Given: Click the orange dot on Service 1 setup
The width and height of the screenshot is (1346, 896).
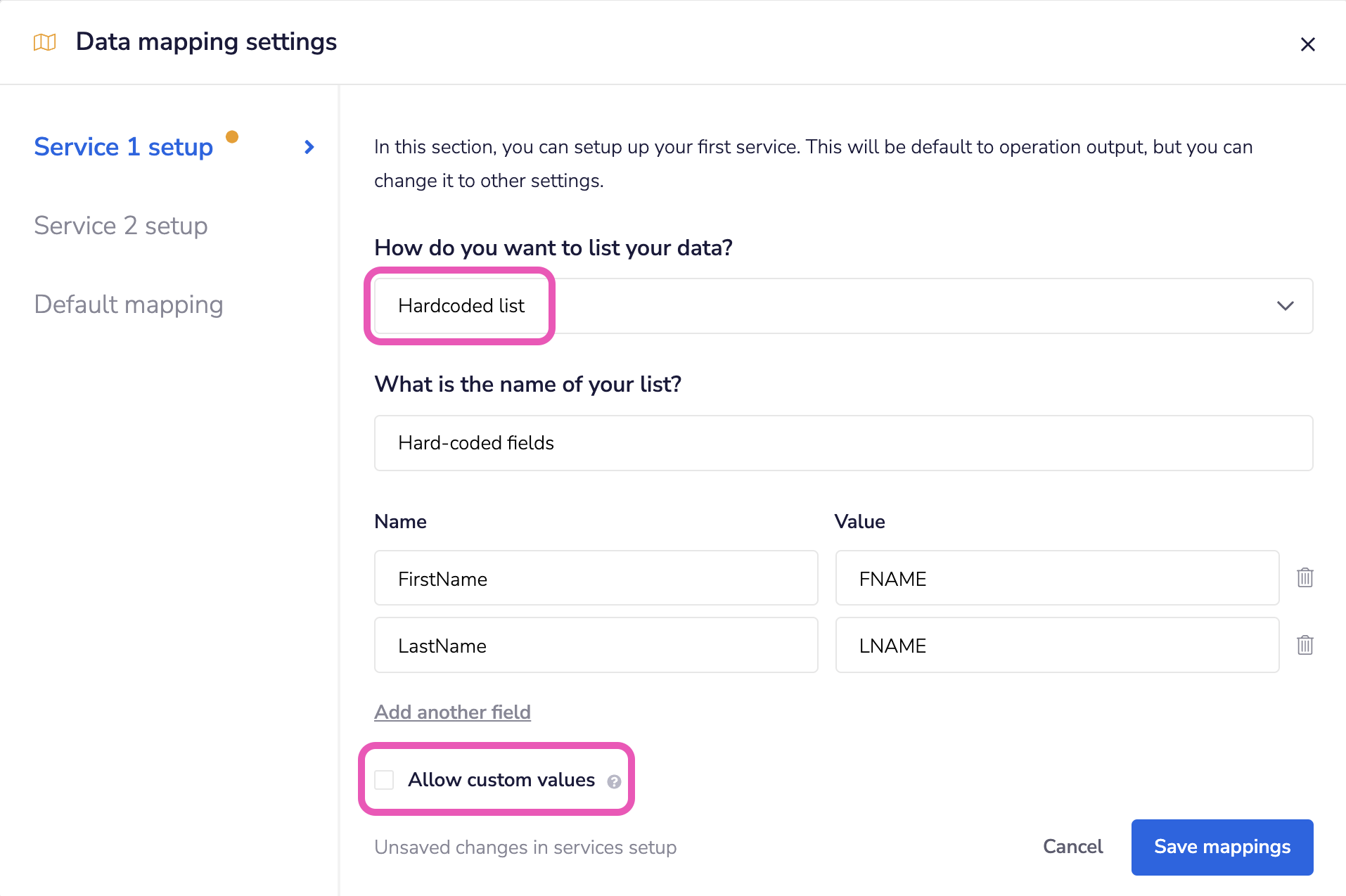Looking at the screenshot, I should tap(233, 137).
